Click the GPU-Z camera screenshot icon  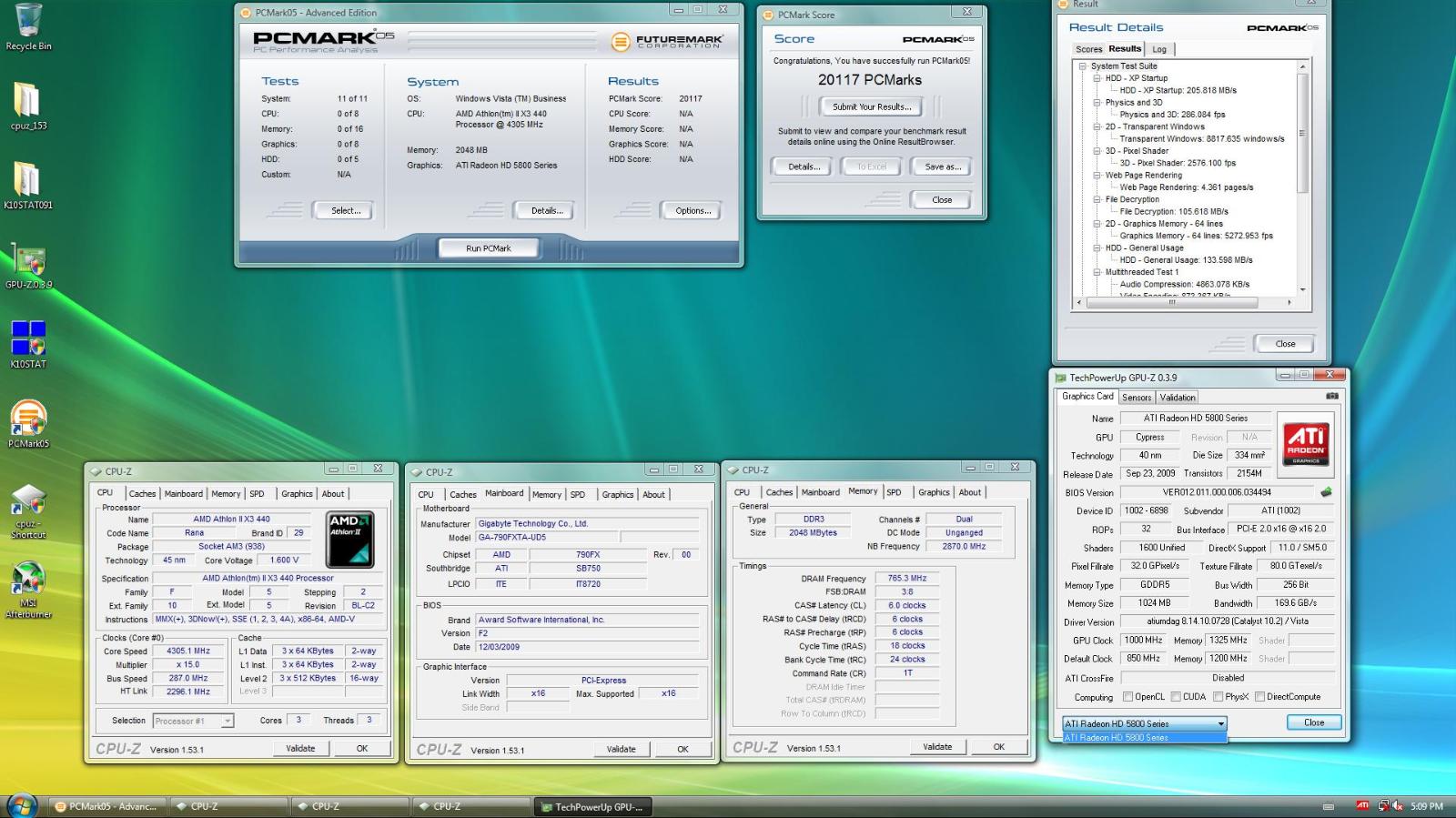point(1331,396)
